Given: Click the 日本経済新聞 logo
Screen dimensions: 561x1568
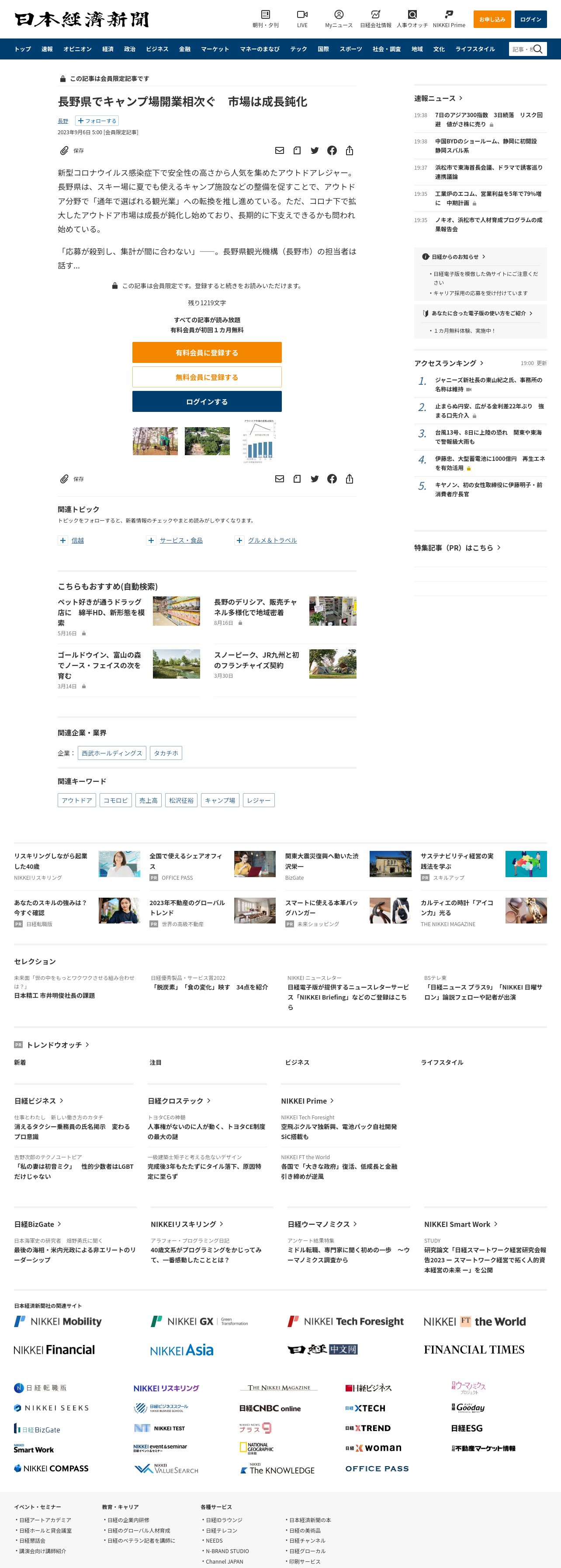Looking at the screenshot, I should coord(82,20).
